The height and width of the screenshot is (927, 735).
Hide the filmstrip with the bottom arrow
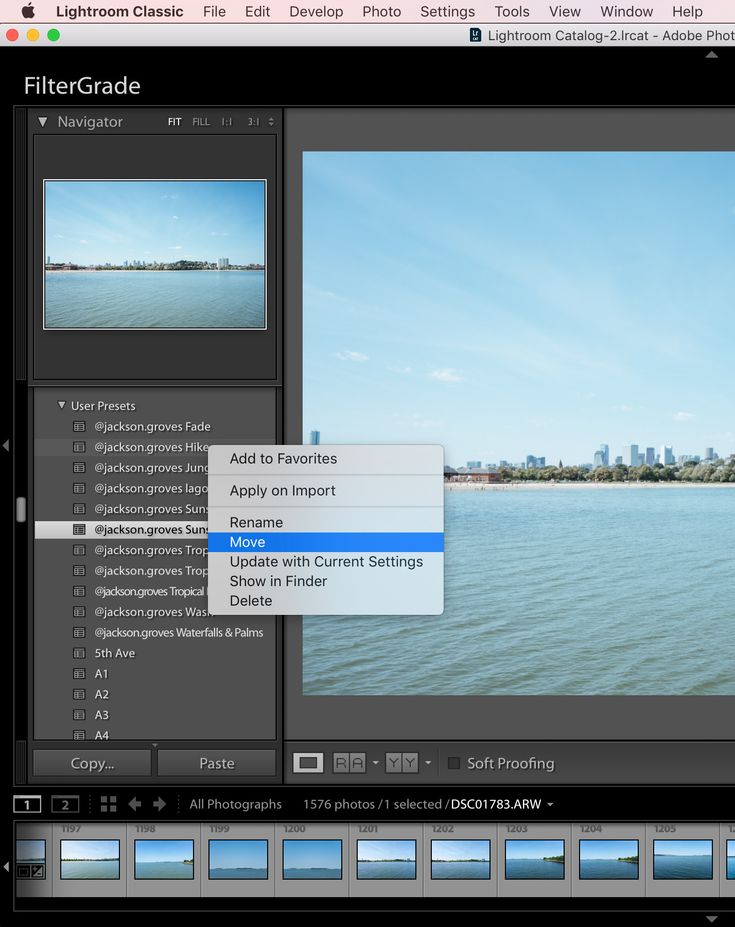pyautogui.click(x=712, y=919)
